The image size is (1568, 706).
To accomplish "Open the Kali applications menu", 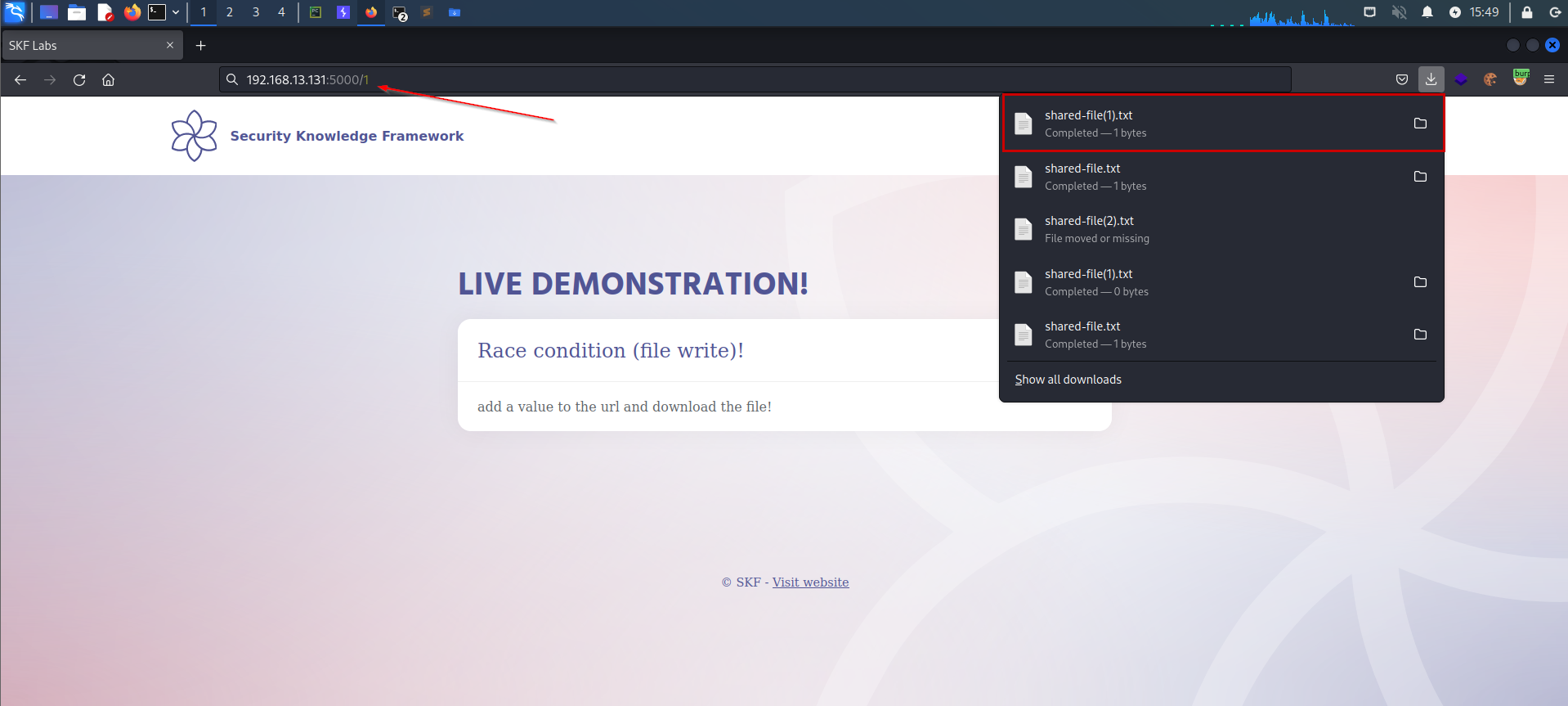I will click(x=15, y=12).
